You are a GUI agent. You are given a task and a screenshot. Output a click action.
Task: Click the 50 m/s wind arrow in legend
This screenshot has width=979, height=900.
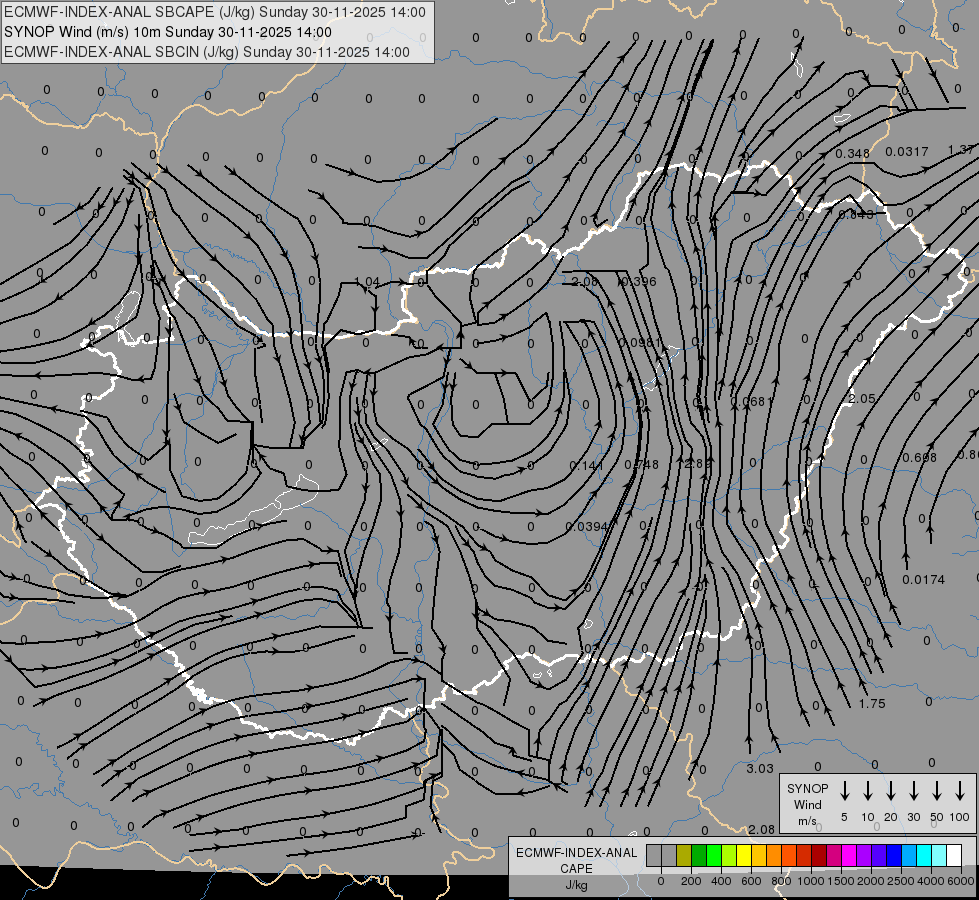pos(937,791)
